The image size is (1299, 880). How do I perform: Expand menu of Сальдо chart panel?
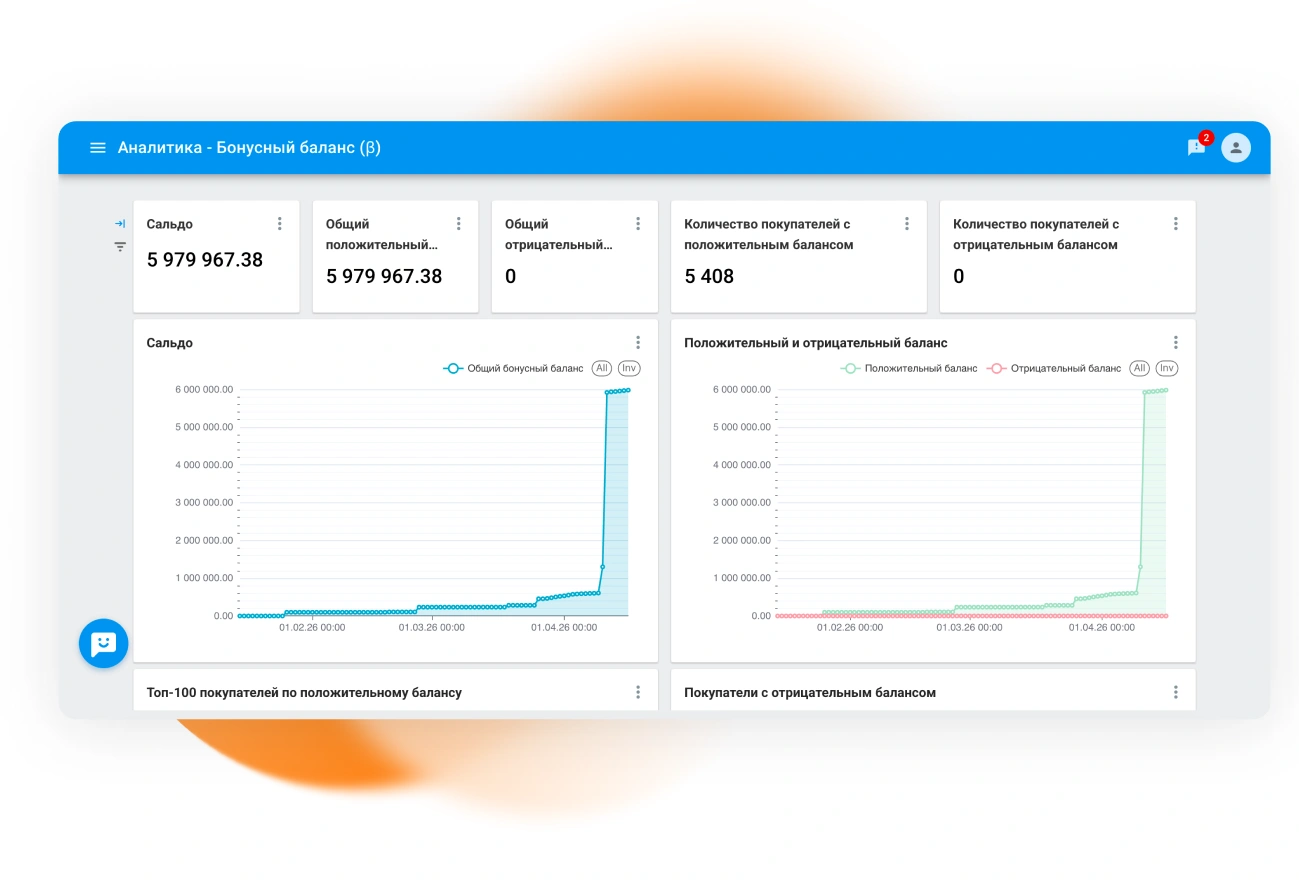click(638, 343)
